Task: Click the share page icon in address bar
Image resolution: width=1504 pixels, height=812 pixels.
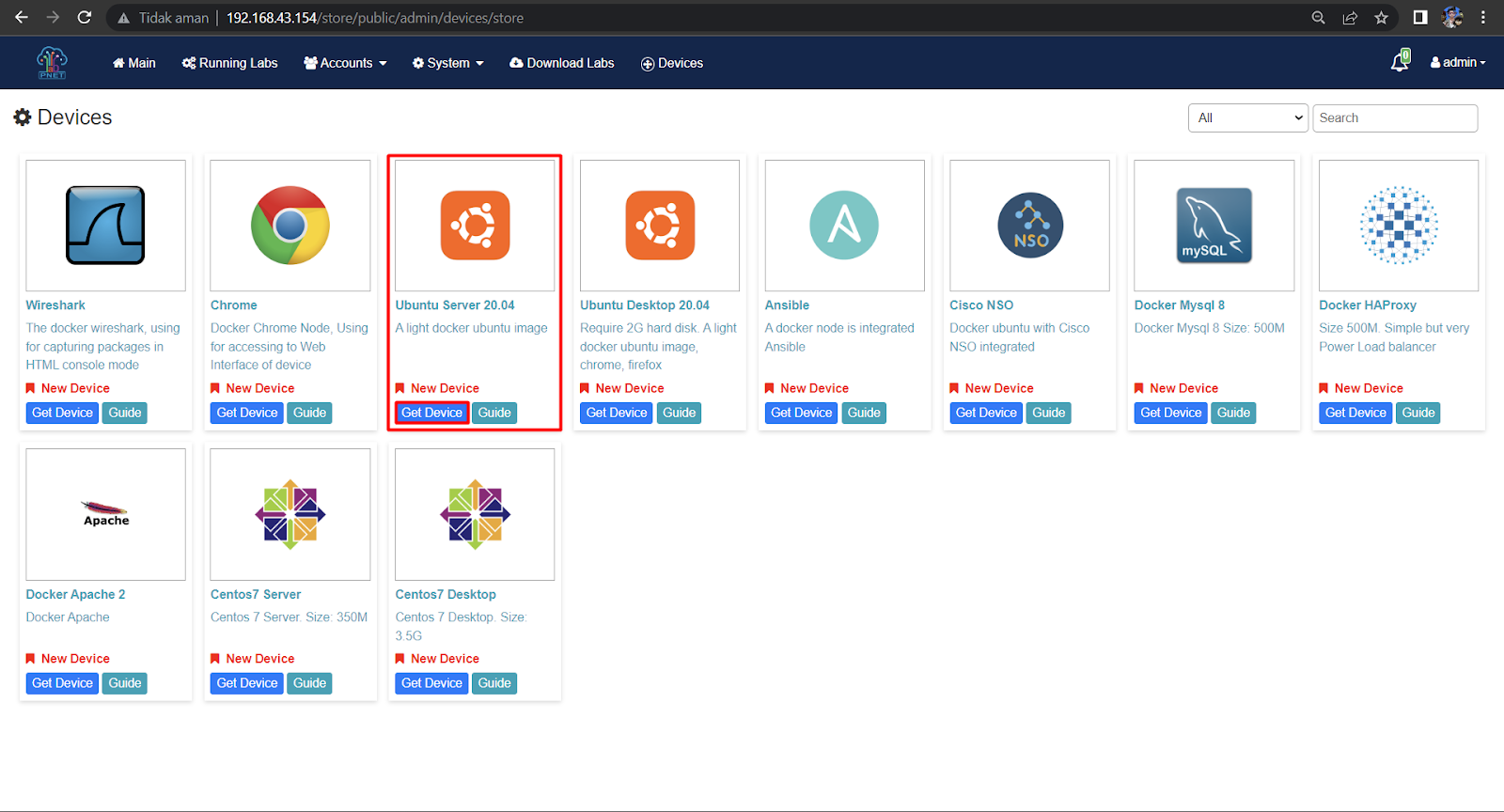Action: [1350, 17]
